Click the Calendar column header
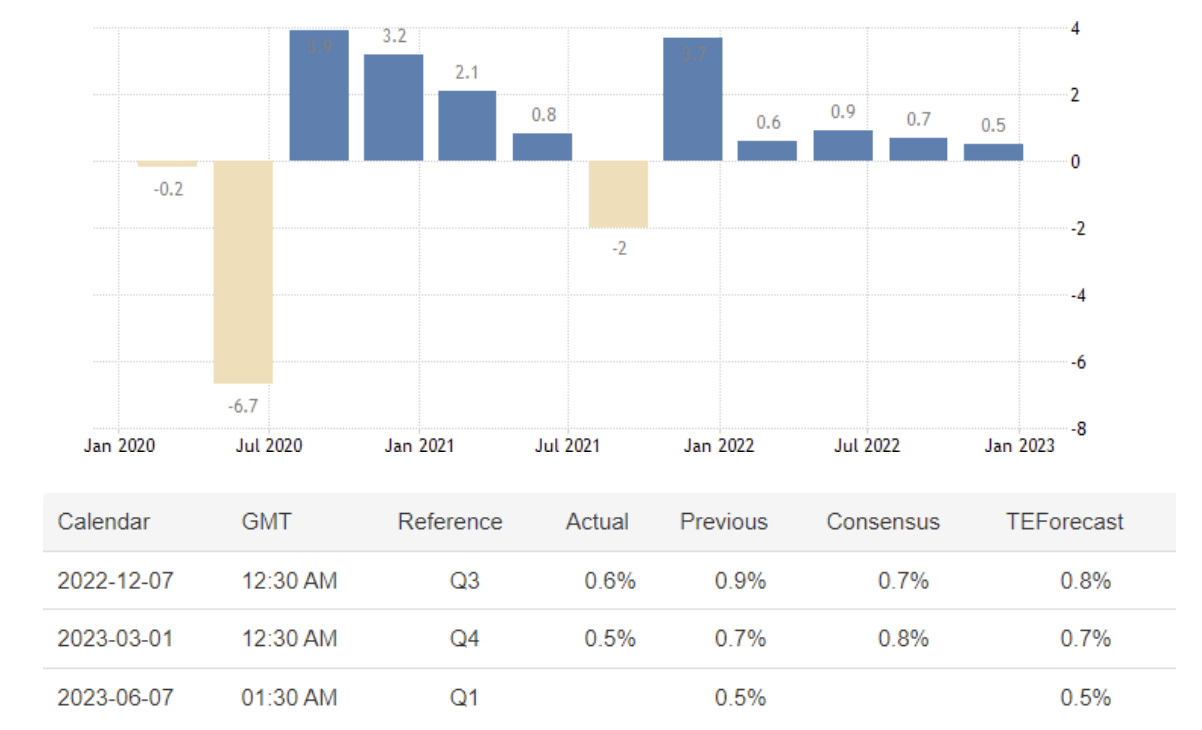This screenshot has width=1202, height=730. click(x=104, y=521)
